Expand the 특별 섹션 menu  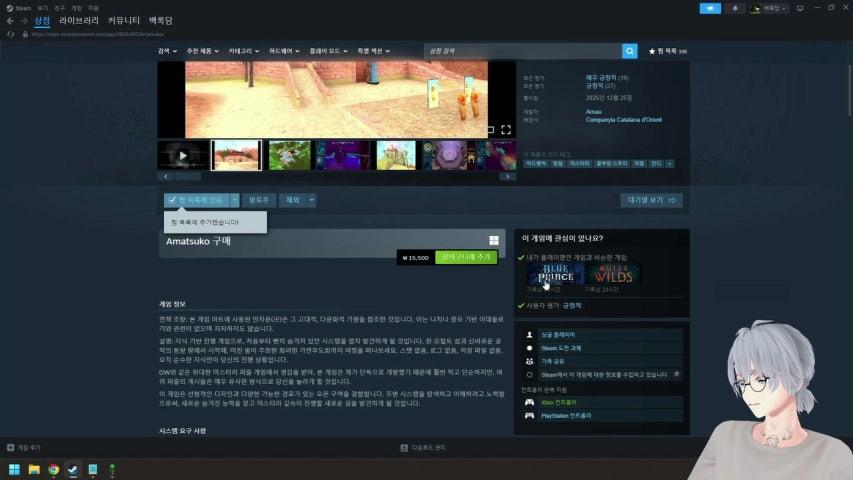coord(373,51)
